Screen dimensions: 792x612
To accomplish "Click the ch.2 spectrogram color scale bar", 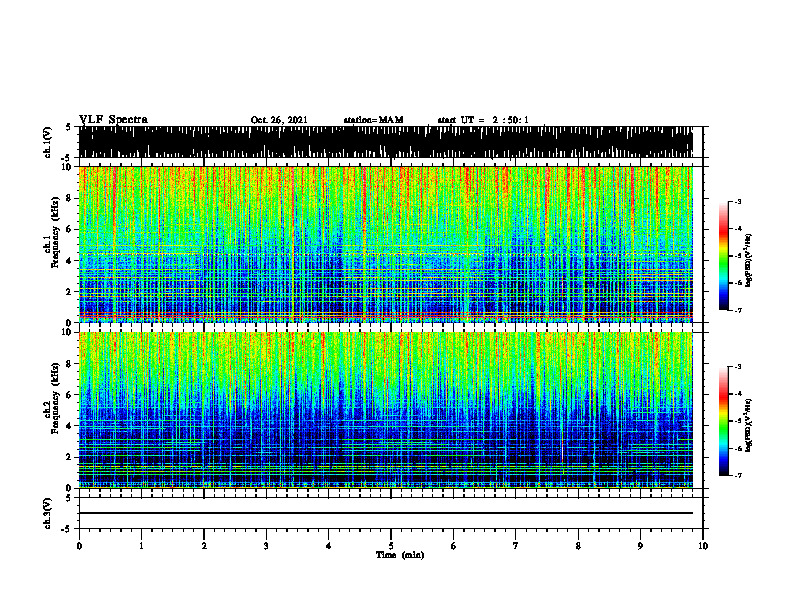I will coord(724,421).
